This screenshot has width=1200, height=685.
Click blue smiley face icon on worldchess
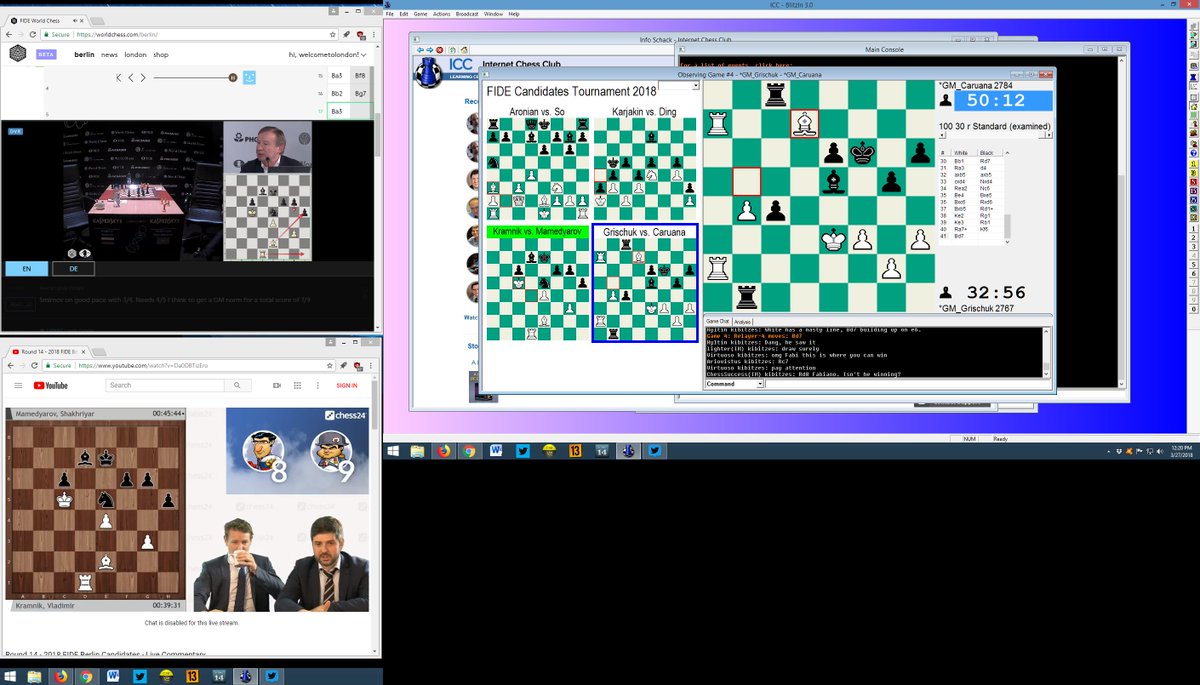click(x=251, y=77)
